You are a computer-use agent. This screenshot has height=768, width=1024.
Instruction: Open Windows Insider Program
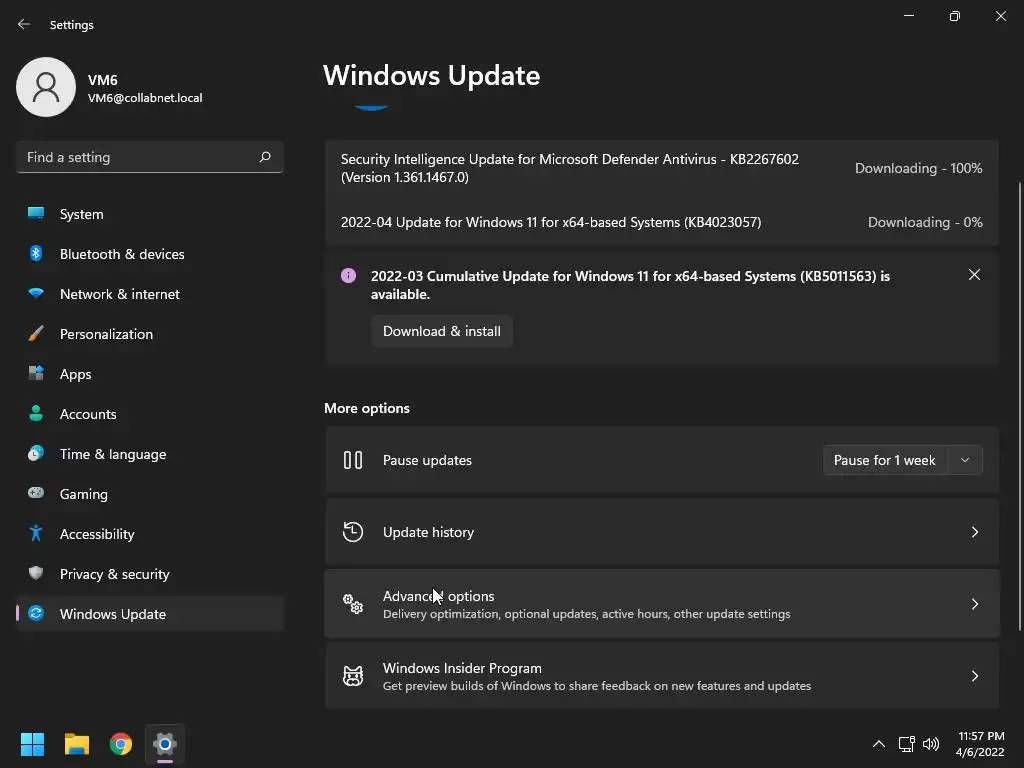tap(662, 676)
